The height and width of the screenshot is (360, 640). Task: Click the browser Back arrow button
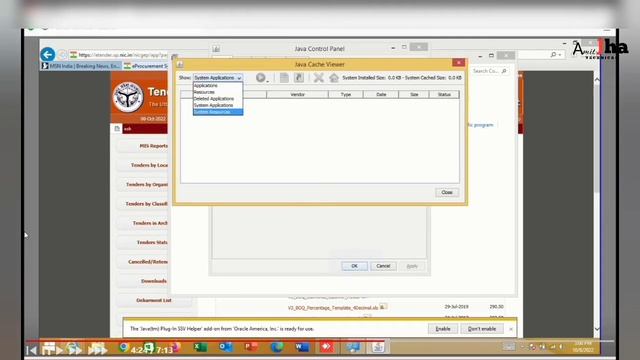48,54
